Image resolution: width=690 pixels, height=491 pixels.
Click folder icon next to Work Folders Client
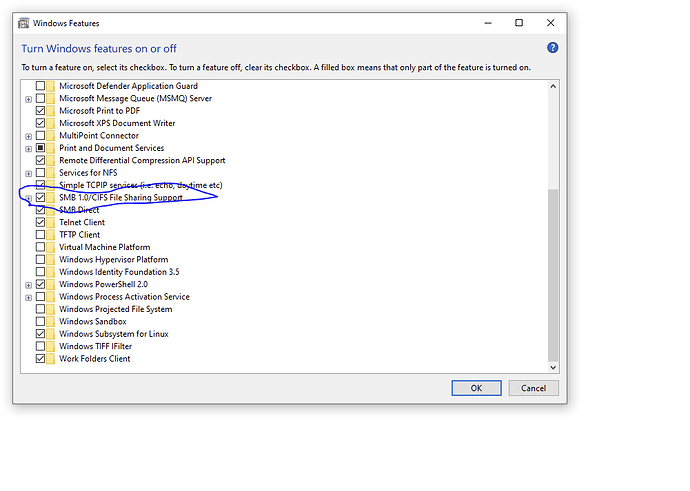[52, 359]
